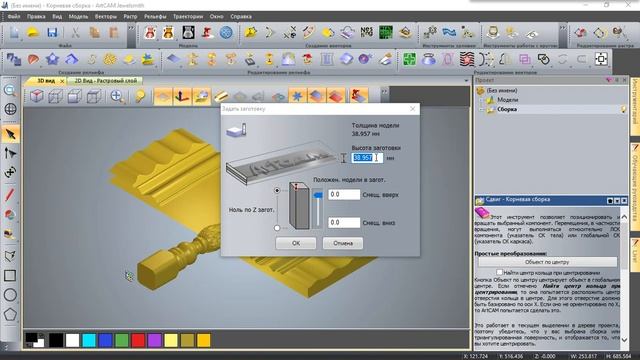Confirm the dialog with OK

[x=296, y=243]
